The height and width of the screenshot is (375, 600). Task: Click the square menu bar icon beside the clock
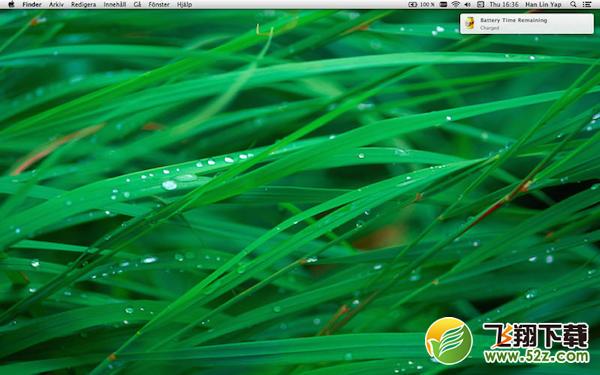pos(480,5)
